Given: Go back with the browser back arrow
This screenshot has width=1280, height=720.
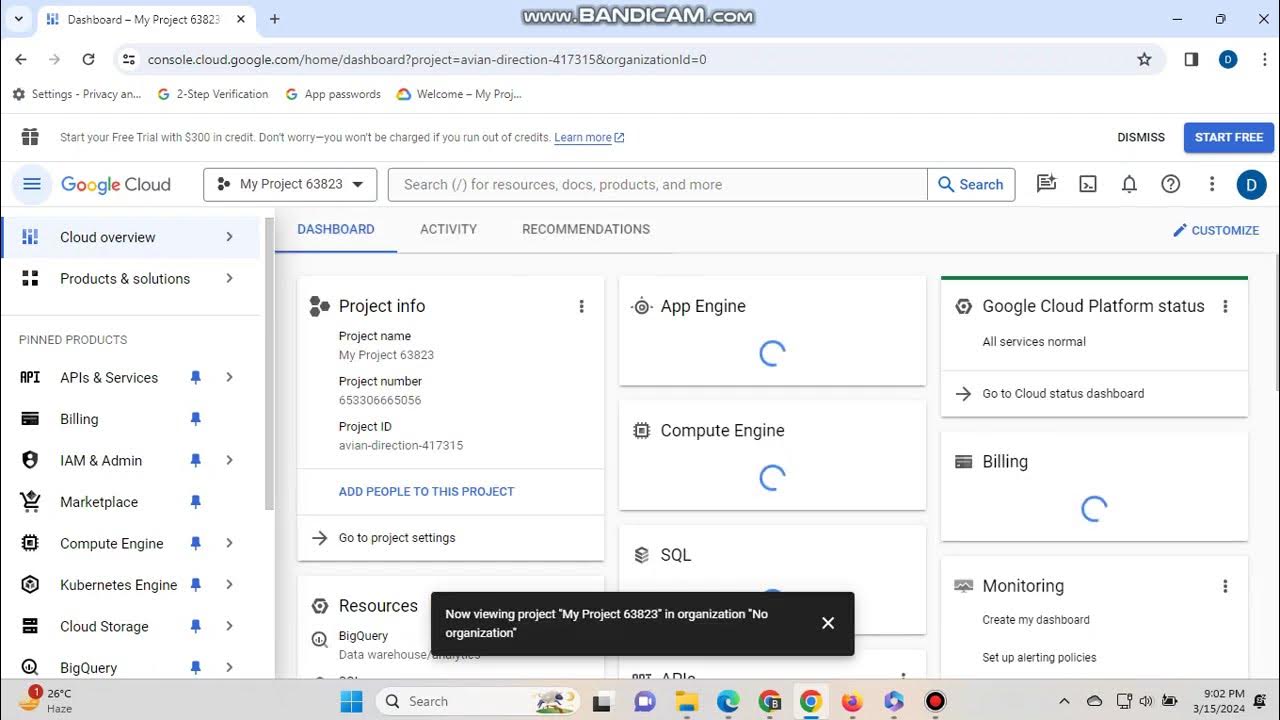Looking at the screenshot, I should (x=21, y=59).
